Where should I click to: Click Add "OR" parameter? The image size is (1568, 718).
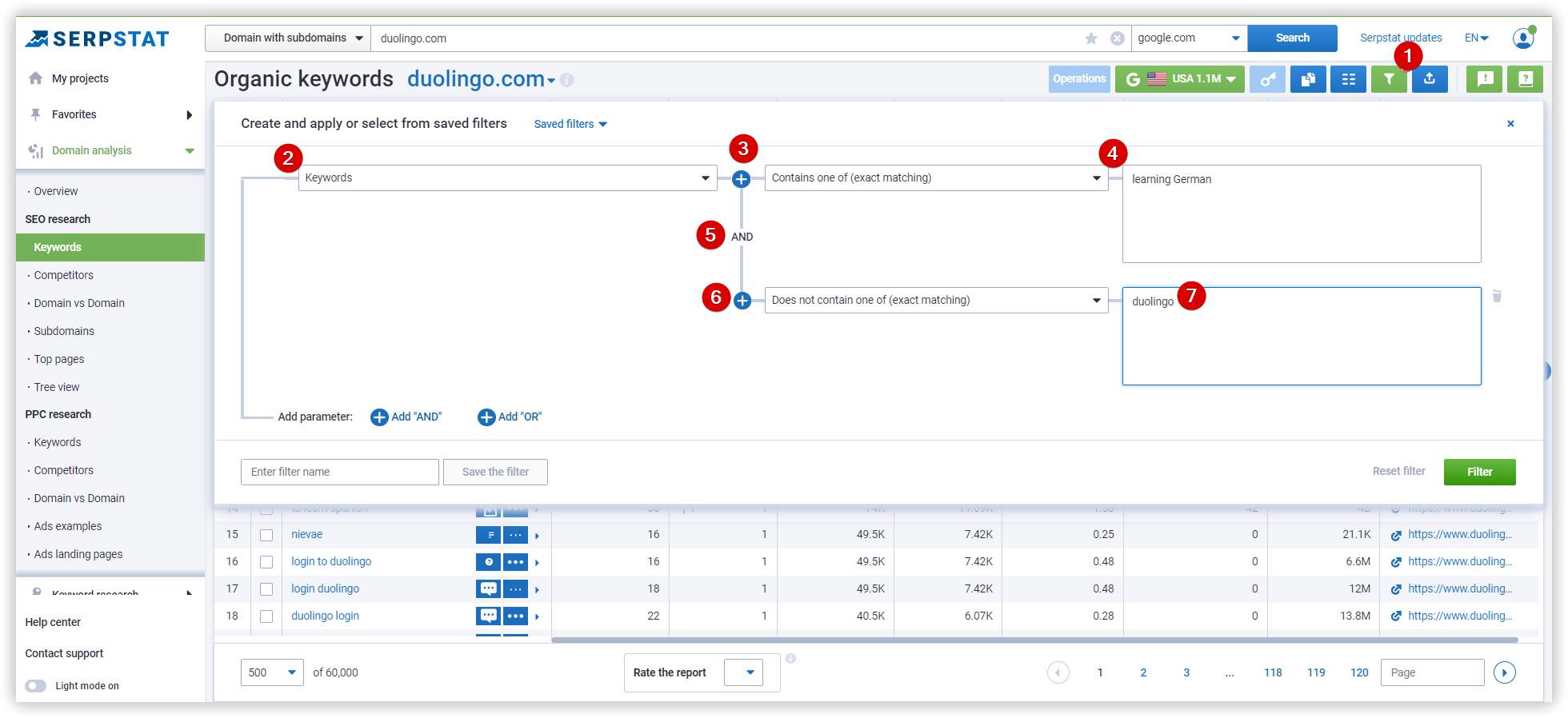click(x=510, y=417)
